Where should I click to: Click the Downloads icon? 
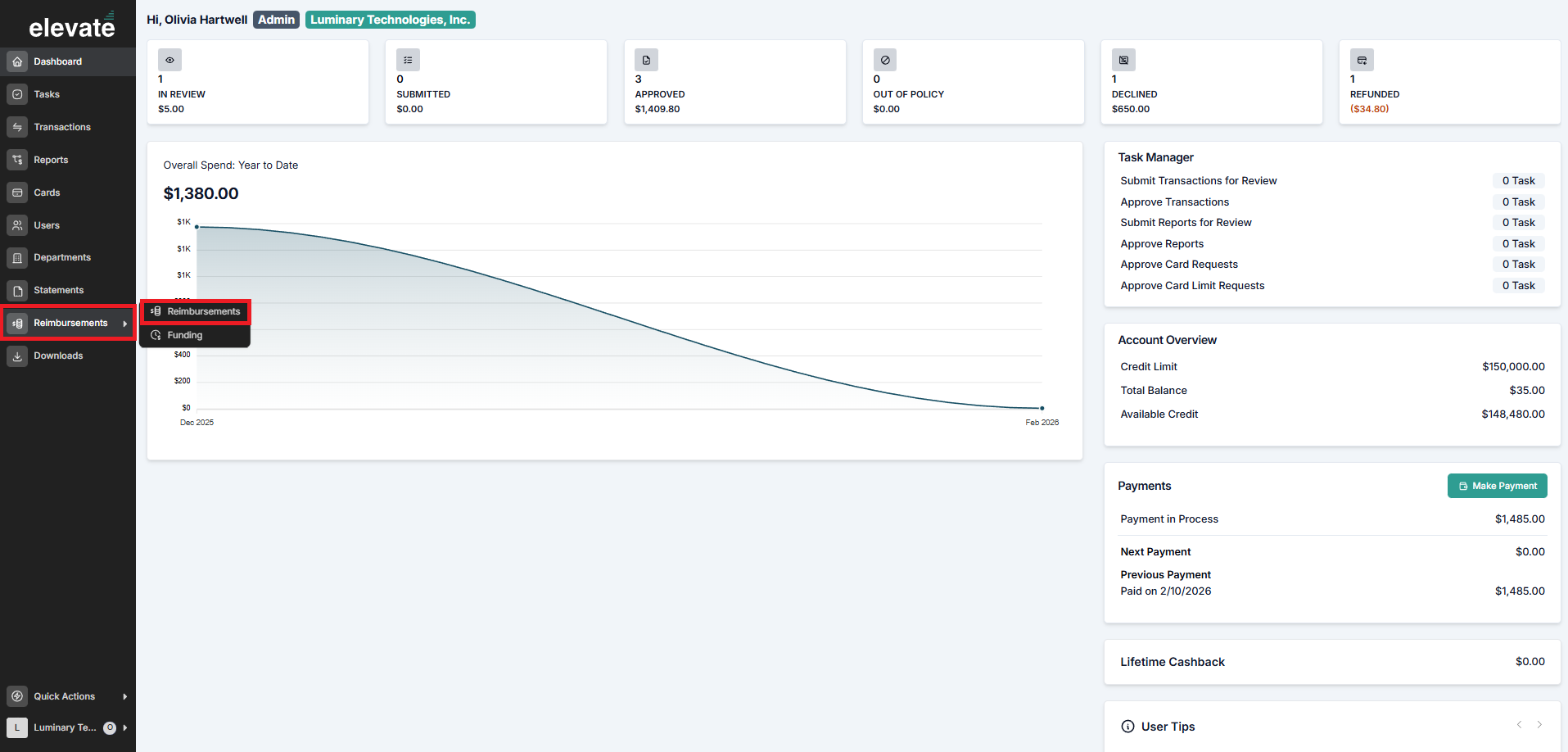pyautogui.click(x=17, y=356)
